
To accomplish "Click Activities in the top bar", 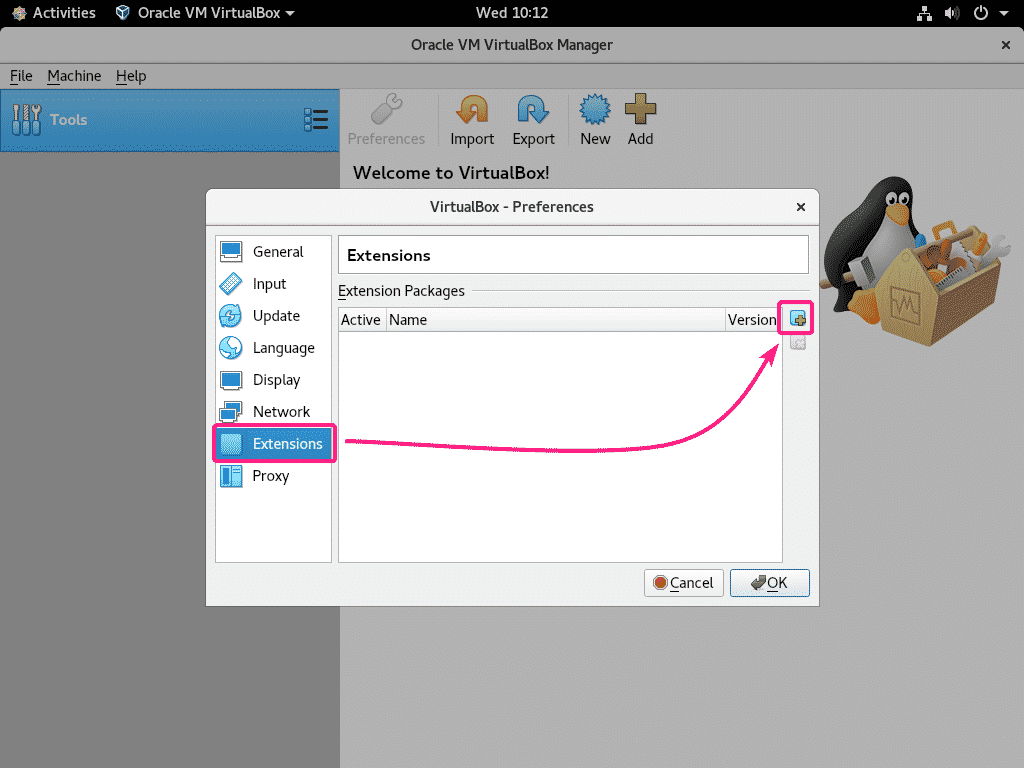I will click(x=54, y=12).
